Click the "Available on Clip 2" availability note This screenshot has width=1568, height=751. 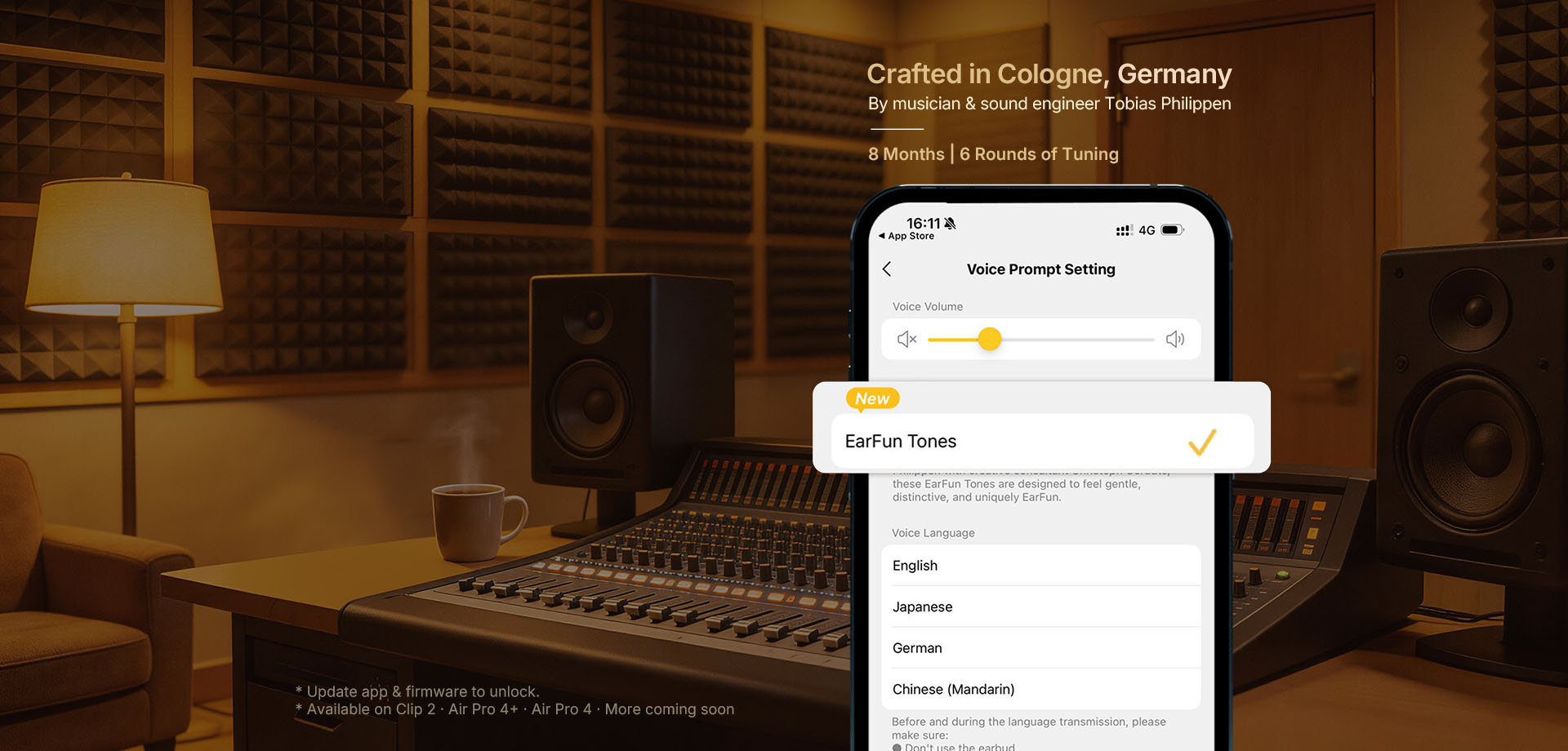[514, 709]
